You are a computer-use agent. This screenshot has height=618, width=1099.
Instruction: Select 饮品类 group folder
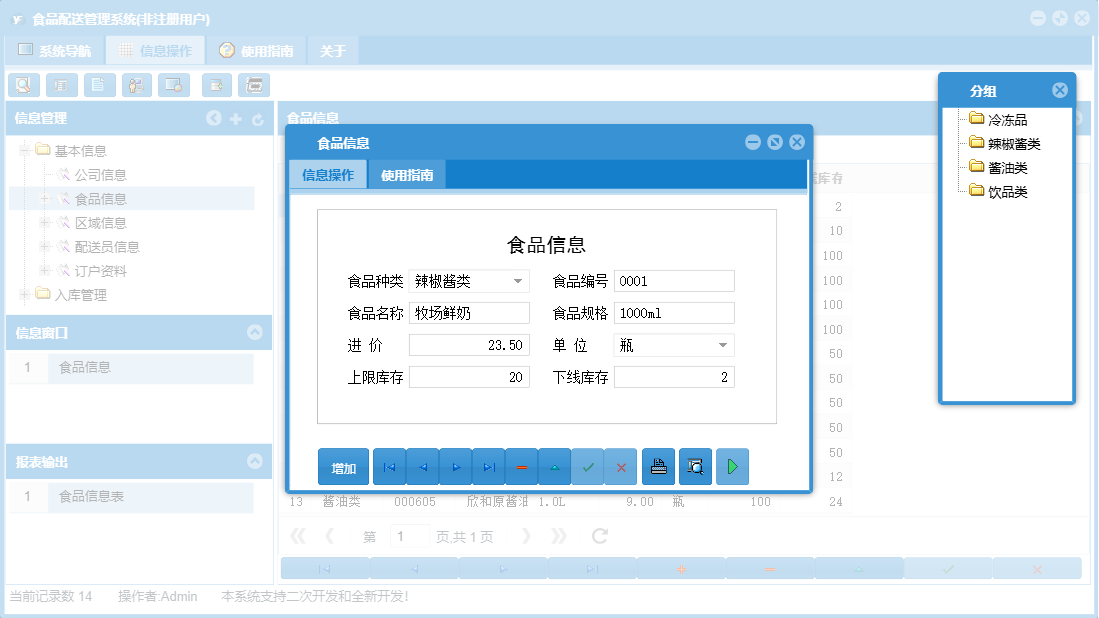coord(1007,191)
